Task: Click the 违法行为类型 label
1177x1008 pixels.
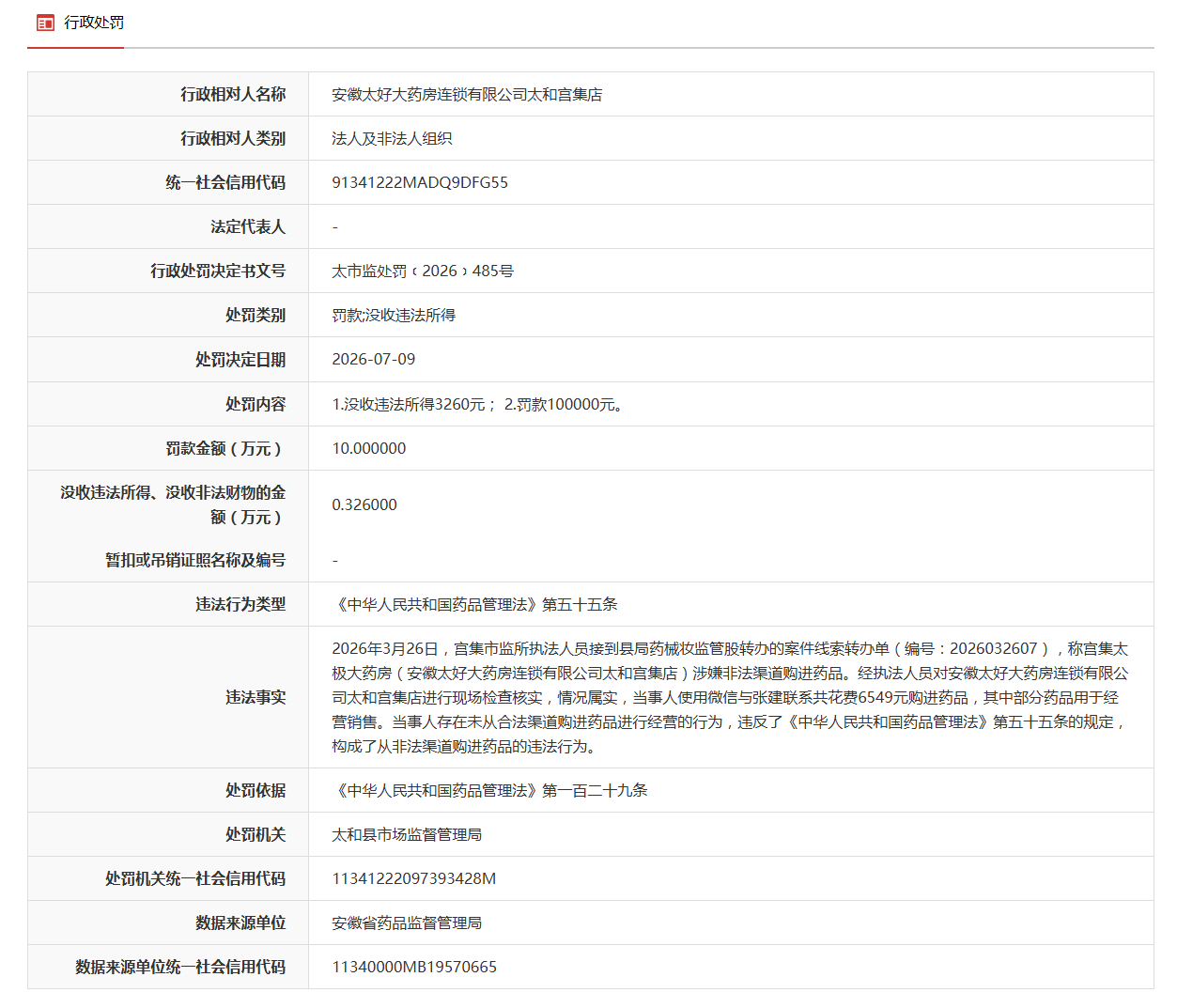Action: [x=240, y=604]
